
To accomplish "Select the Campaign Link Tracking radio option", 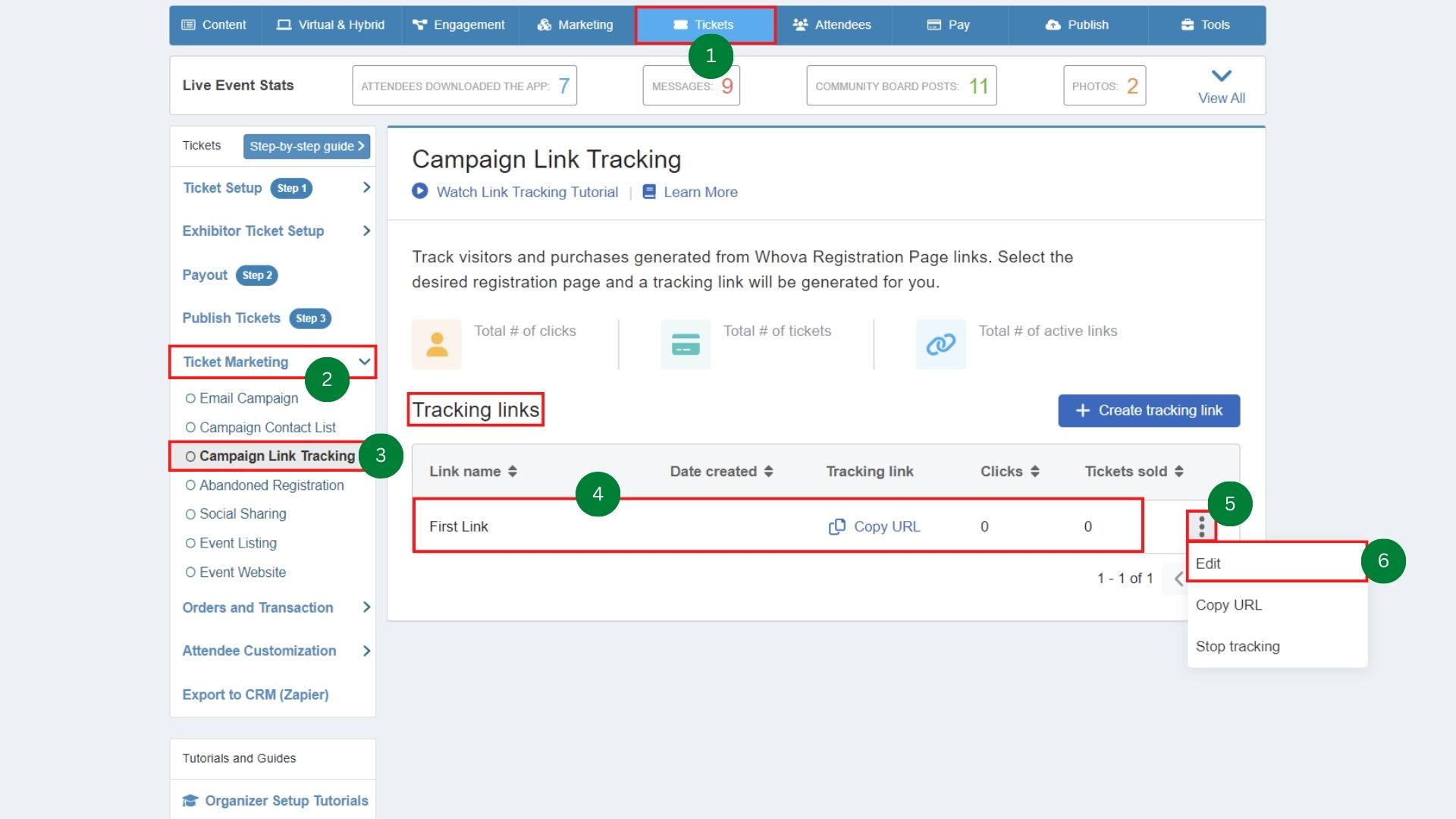I will (x=190, y=456).
